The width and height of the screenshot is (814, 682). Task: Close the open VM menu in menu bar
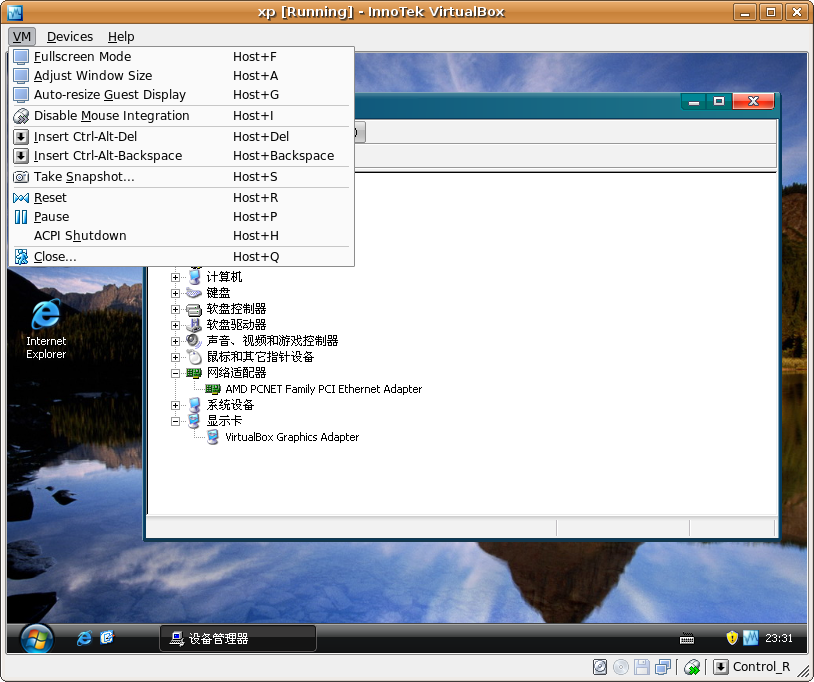[22, 37]
